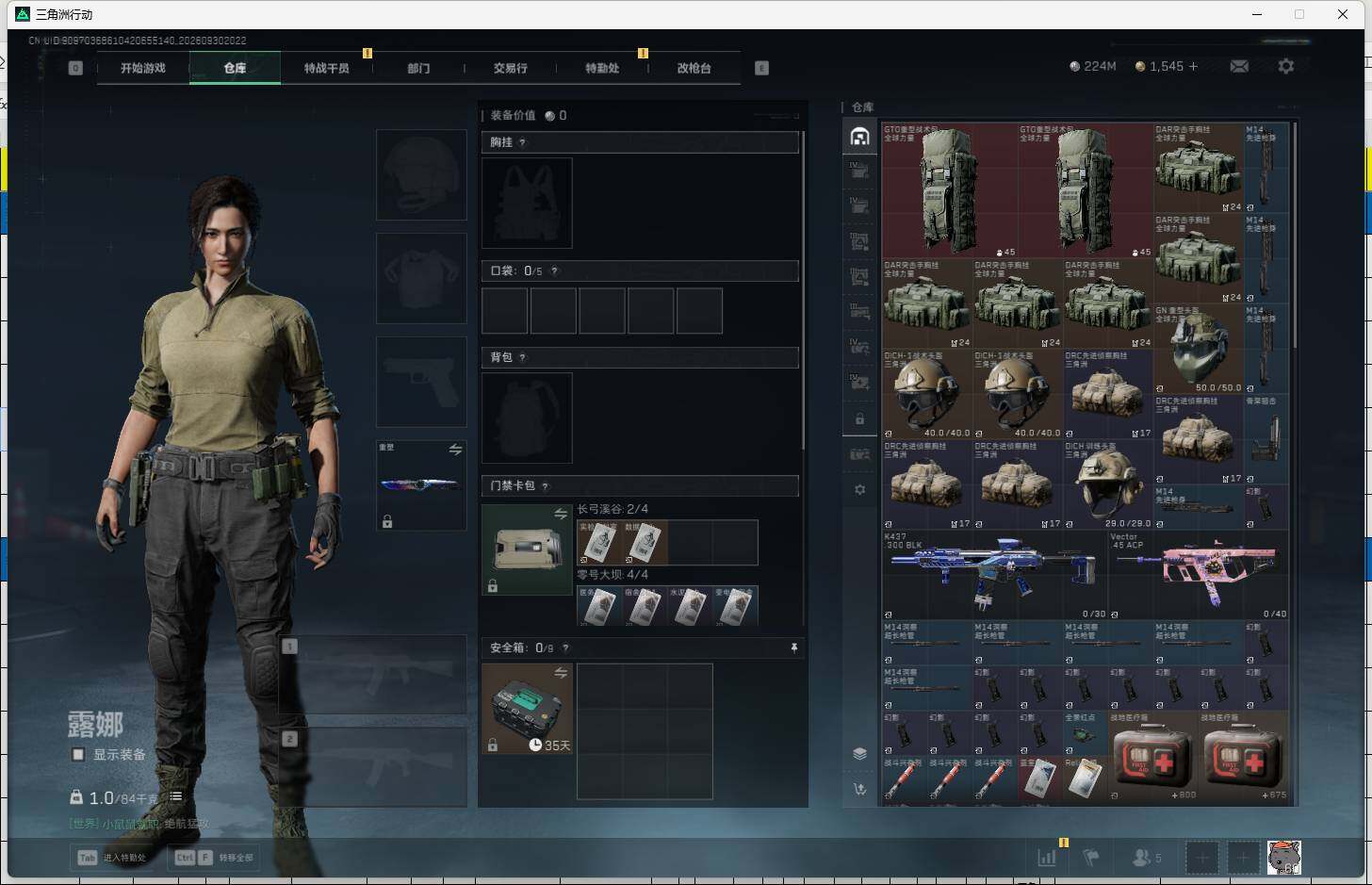This screenshot has height=885, width=1372.
Task: Select the main warehouse storage icon
Action: (859, 137)
